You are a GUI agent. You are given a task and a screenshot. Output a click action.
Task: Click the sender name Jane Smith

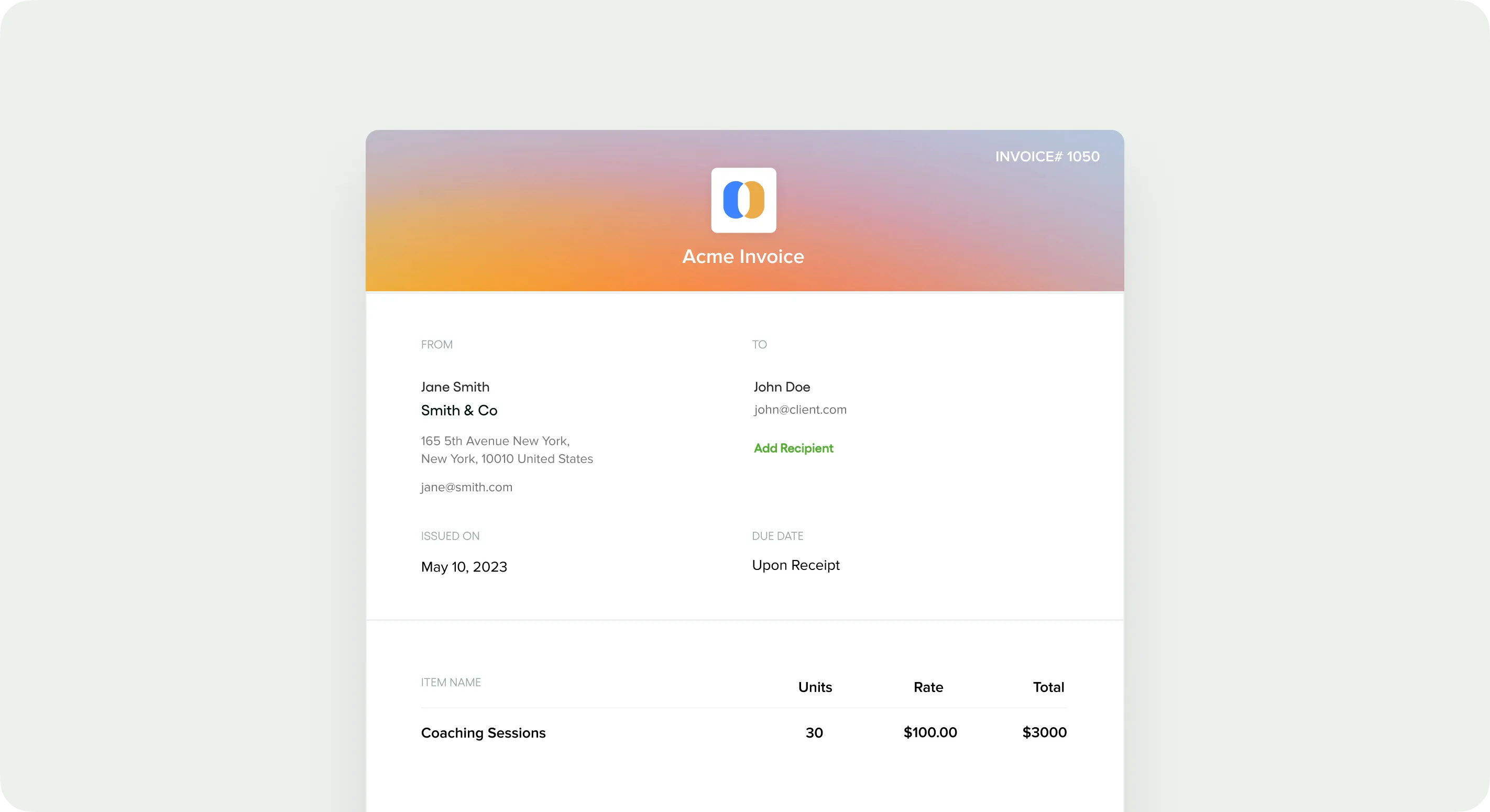click(455, 387)
